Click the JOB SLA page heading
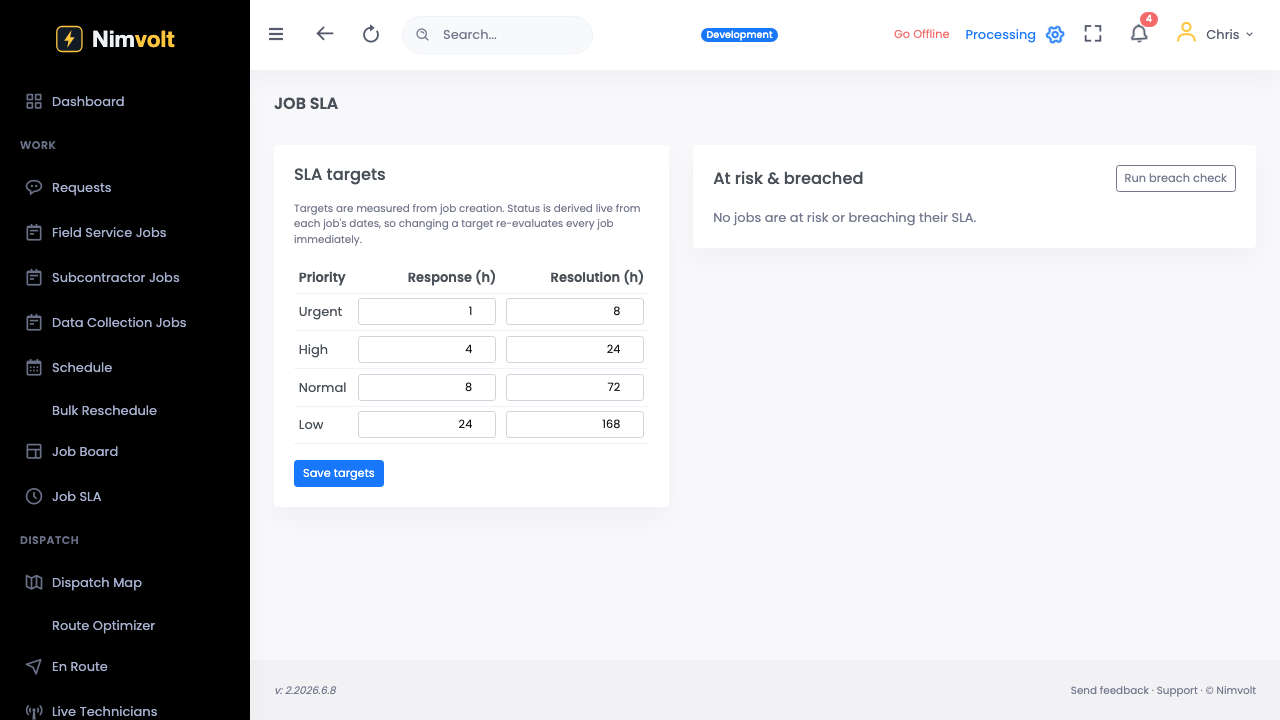The width and height of the screenshot is (1280, 720). coord(306,104)
